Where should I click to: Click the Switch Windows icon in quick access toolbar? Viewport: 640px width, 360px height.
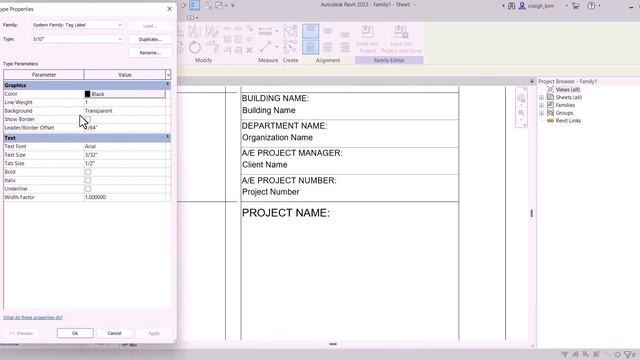(219, 5)
